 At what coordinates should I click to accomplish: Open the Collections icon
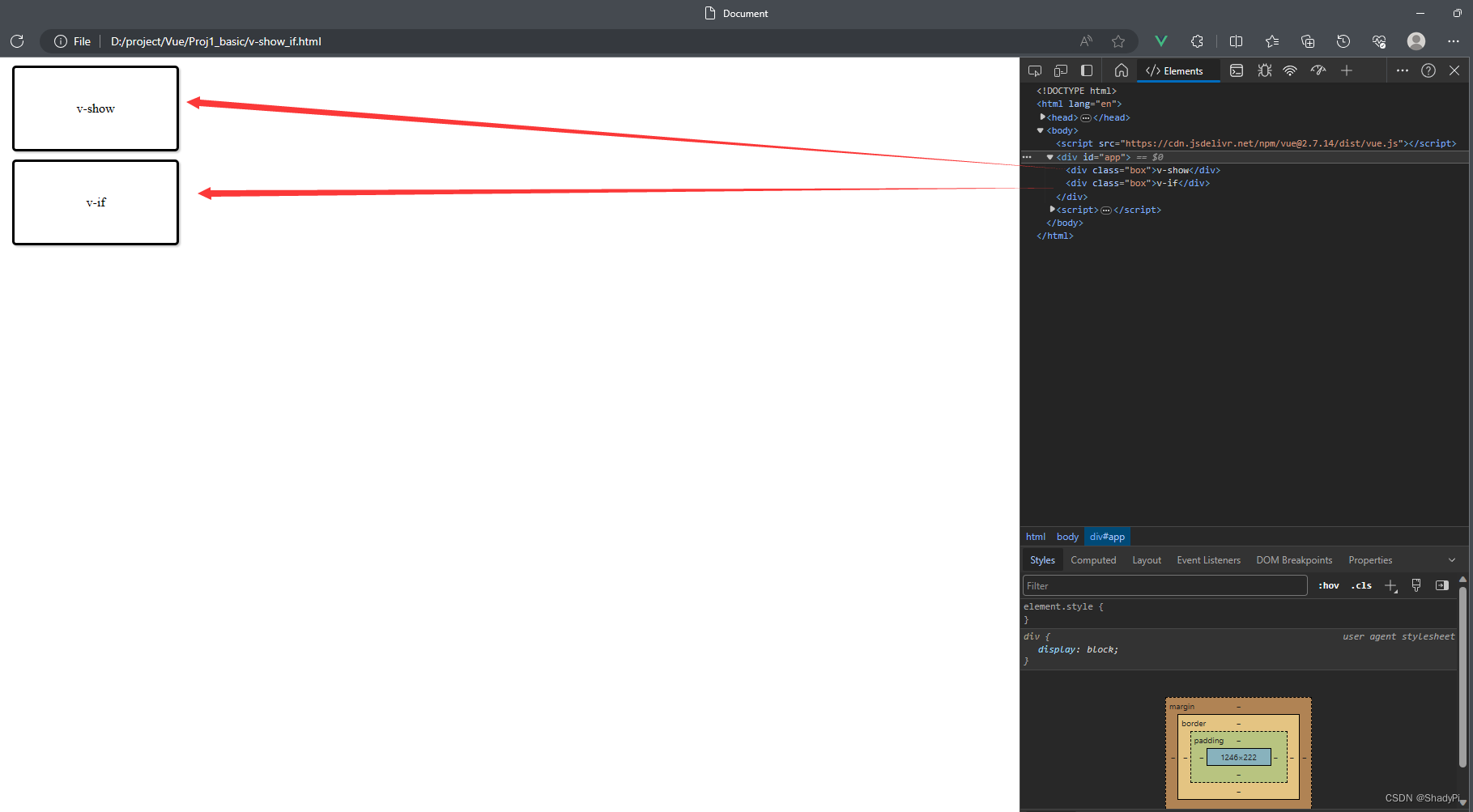pos(1308,41)
